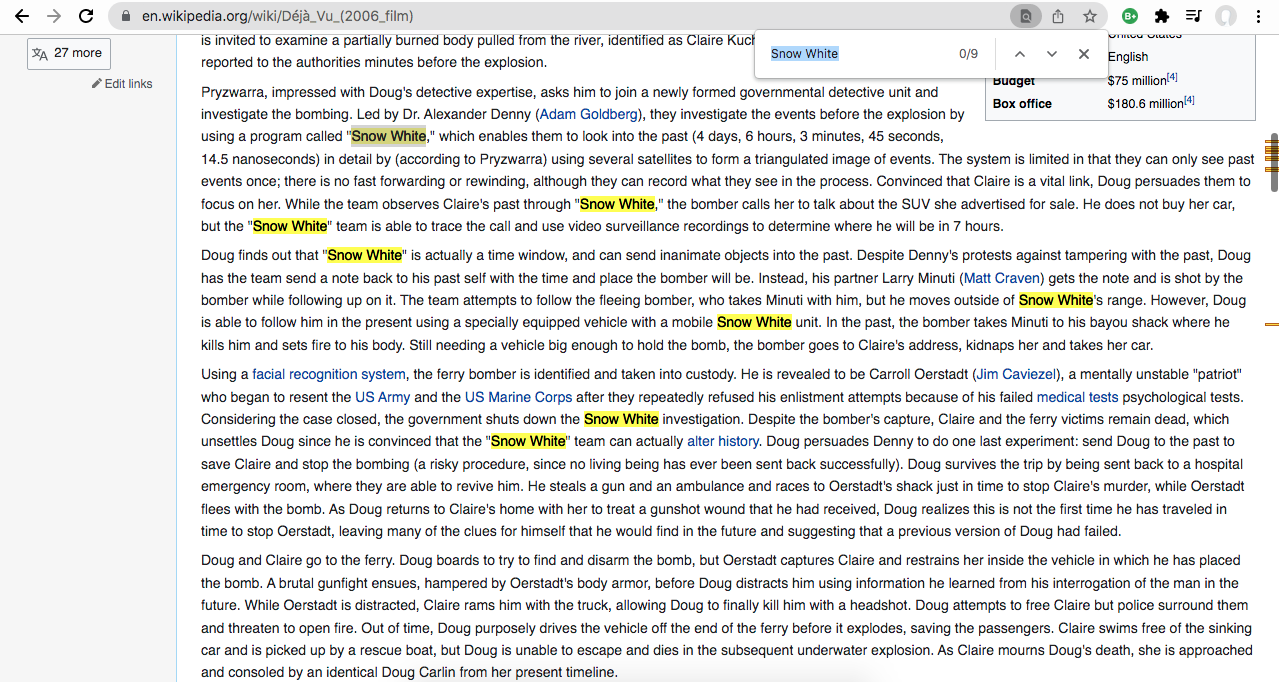
Task: Click the English language value in infobox
Action: click(1128, 57)
